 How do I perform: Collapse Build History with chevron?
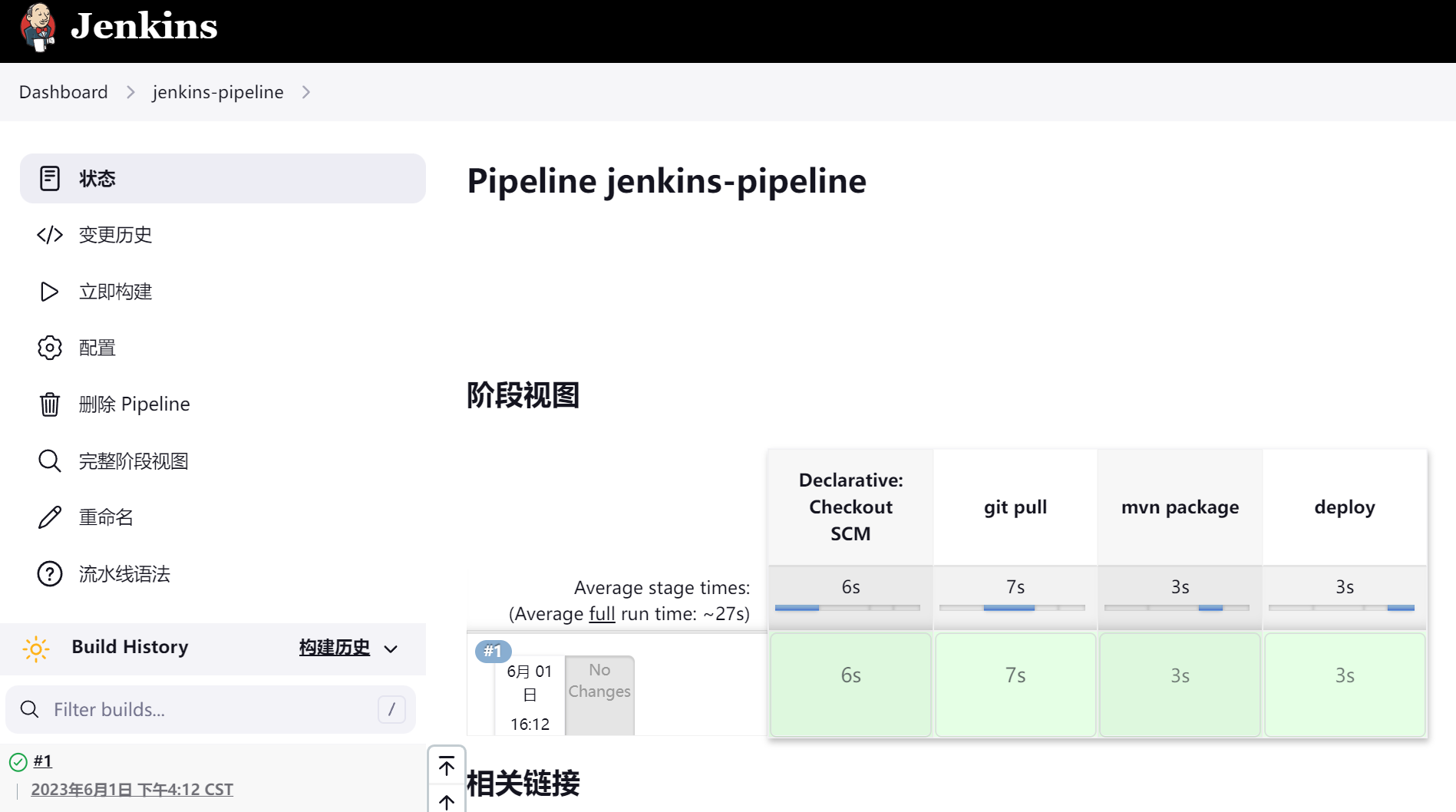[x=391, y=649]
